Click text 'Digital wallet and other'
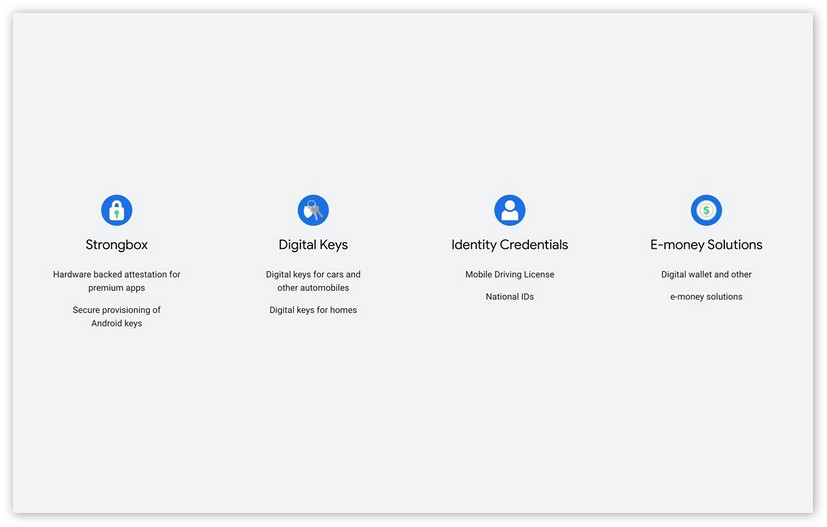The height and width of the screenshot is (527, 827). click(706, 274)
